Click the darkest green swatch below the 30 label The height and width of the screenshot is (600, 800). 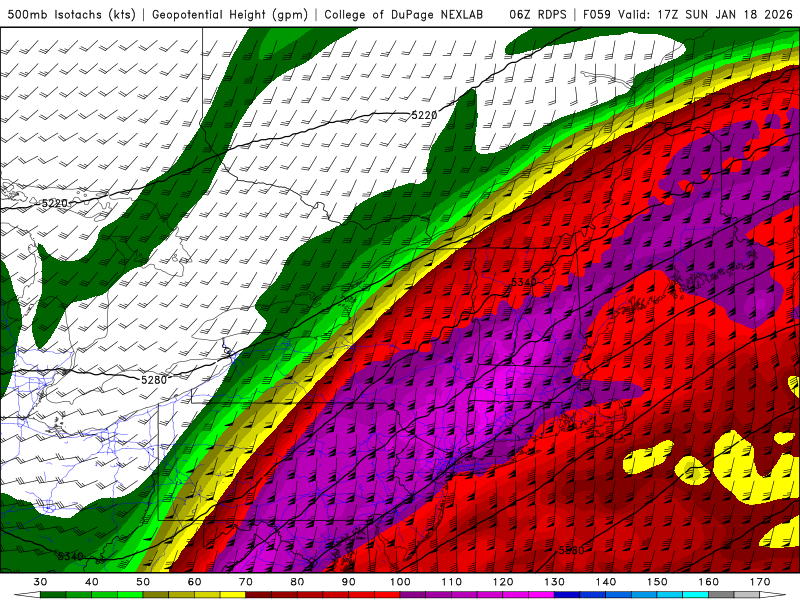click(x=53, y=595)
